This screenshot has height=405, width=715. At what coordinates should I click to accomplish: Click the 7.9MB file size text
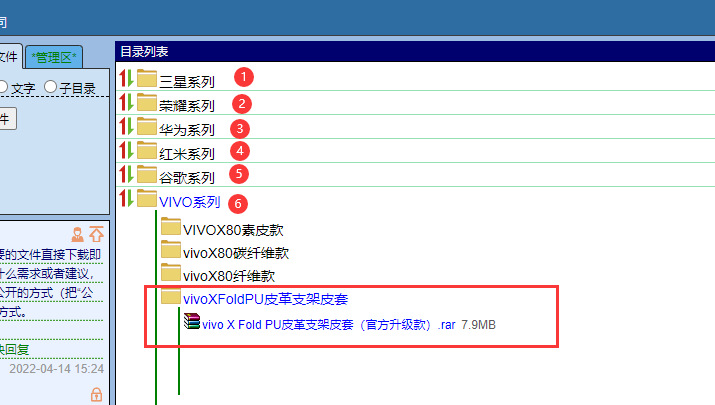(478, 325)
